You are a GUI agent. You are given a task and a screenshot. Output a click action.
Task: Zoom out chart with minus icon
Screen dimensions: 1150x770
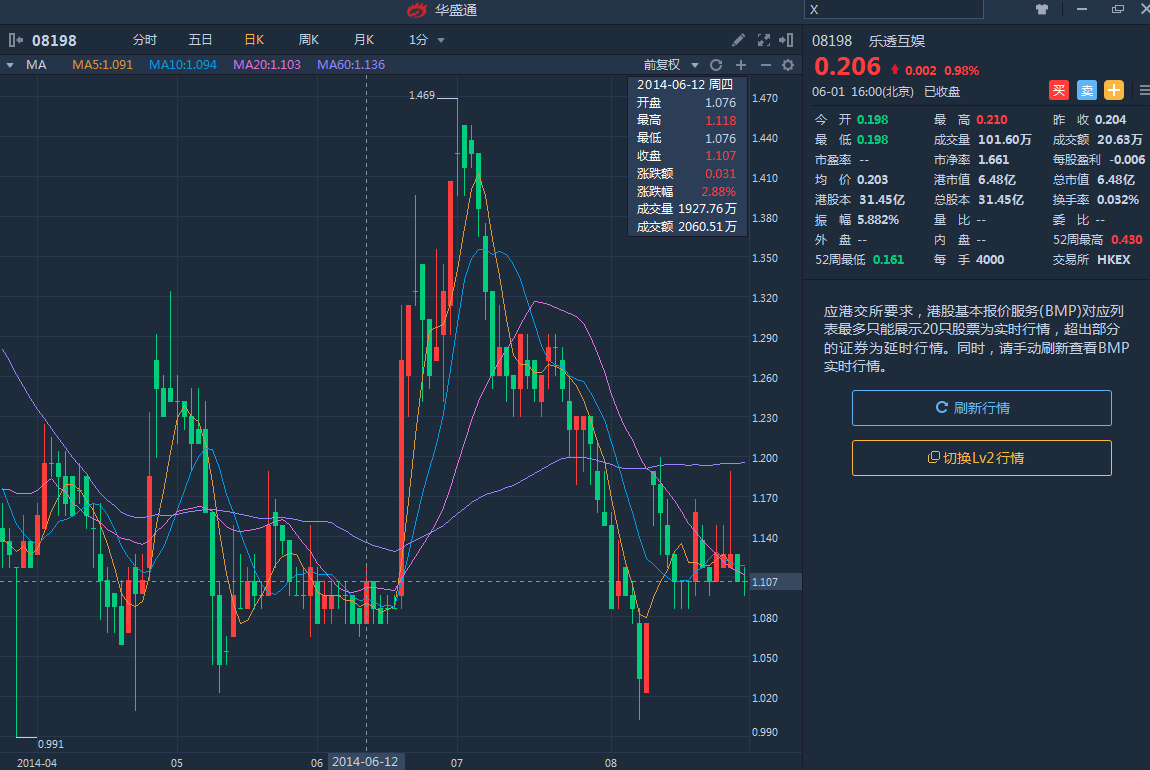766,65
